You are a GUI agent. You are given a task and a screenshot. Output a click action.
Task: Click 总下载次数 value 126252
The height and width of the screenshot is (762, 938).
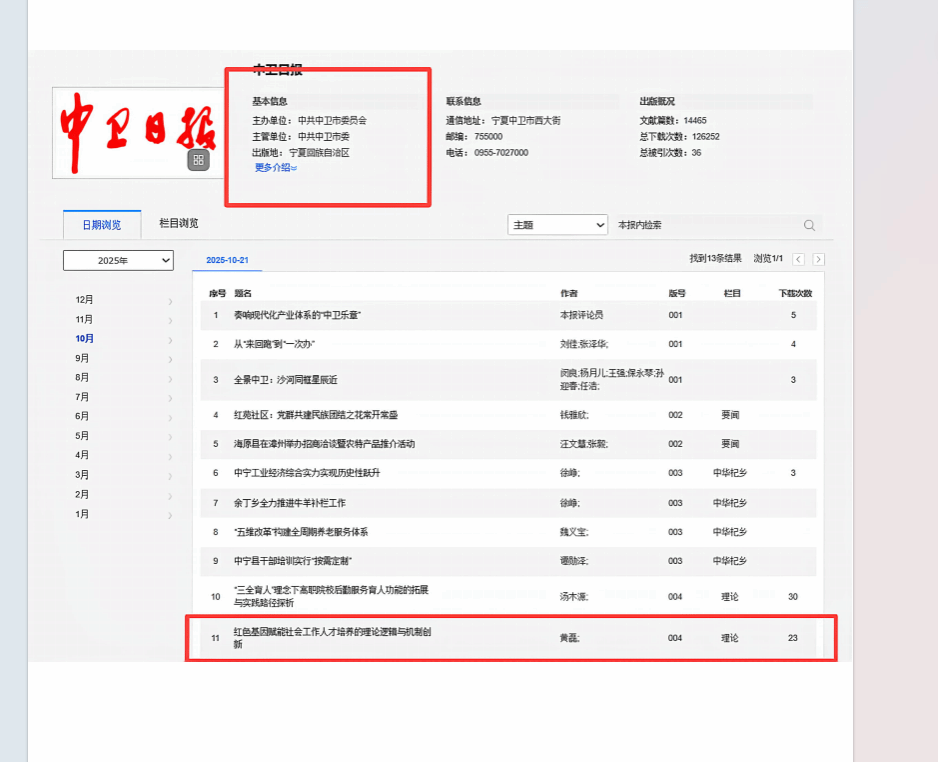[x=706, y=136]
